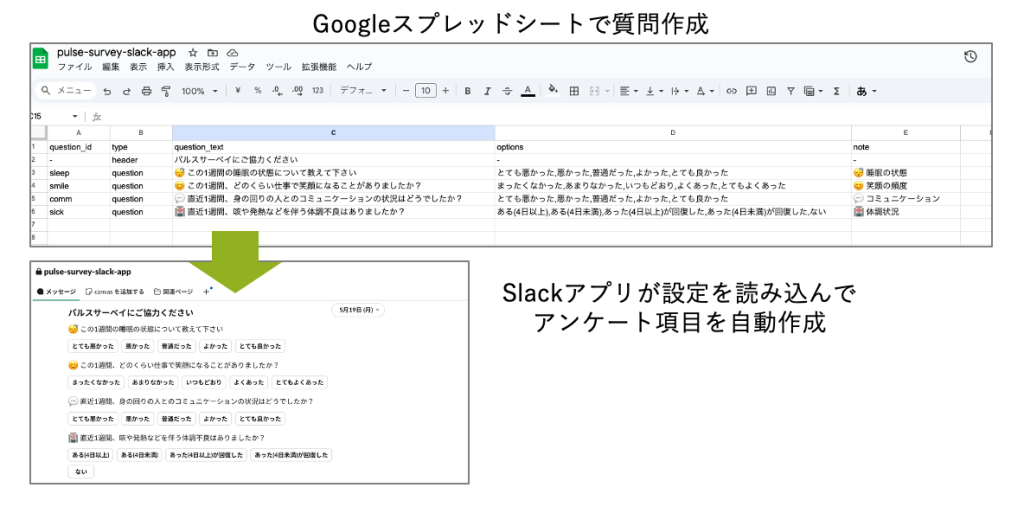1024x507 pixels.
Task: Open horizontal align dropdown
Action: tap(628, 91)
